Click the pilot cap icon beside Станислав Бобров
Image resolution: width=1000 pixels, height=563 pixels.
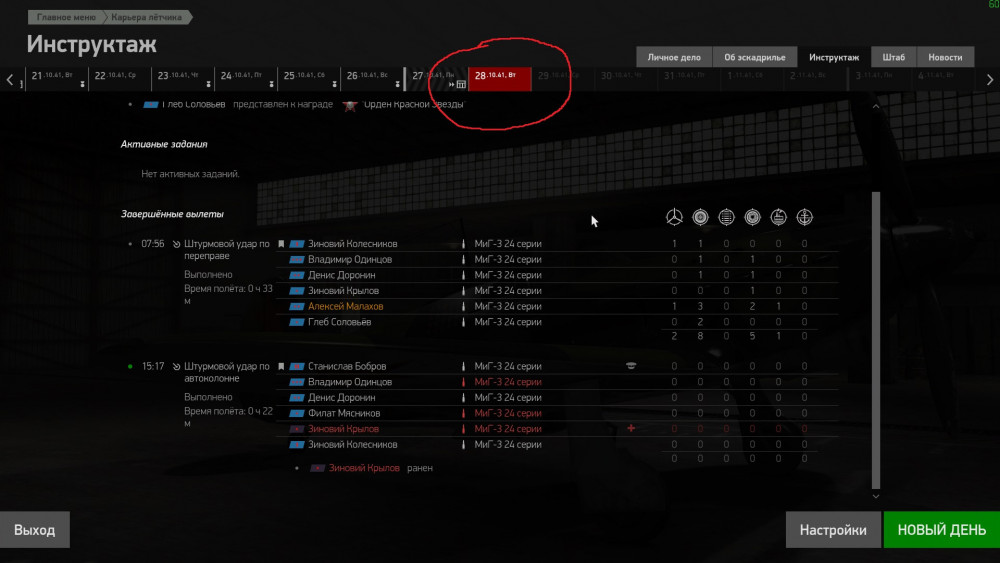click(631, 366)
